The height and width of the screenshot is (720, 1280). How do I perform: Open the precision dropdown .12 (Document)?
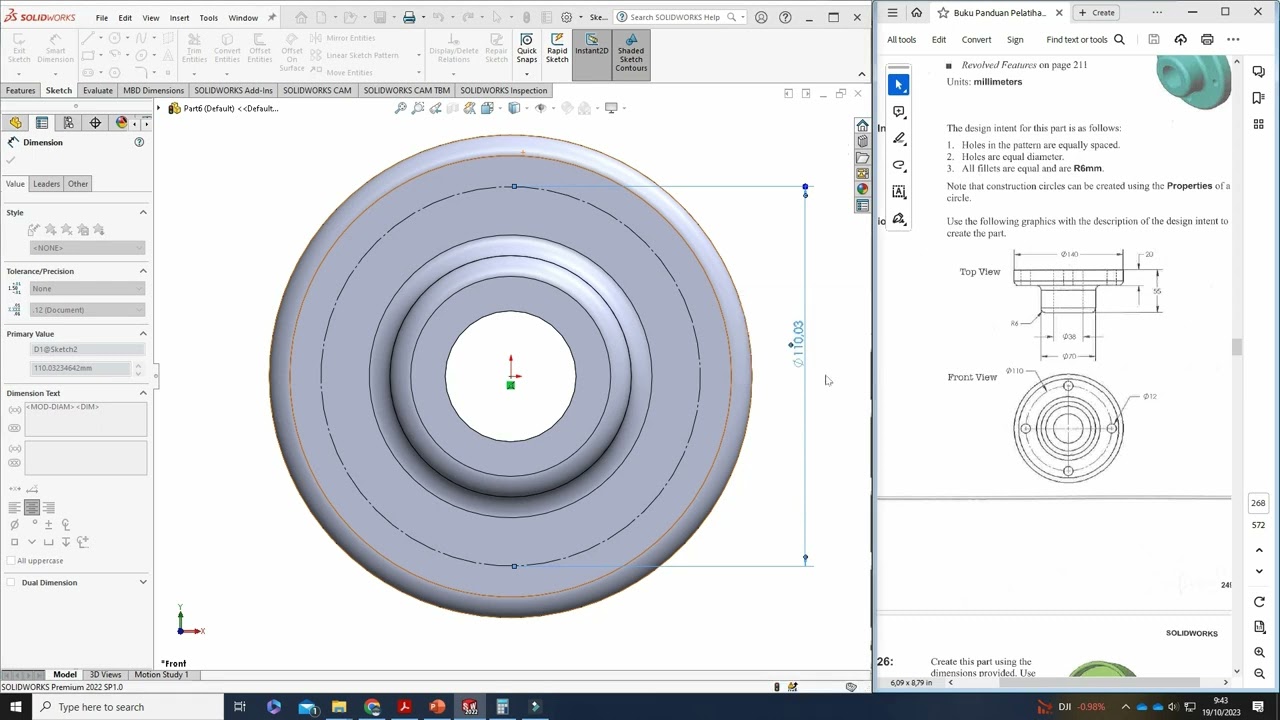point(88,310)
